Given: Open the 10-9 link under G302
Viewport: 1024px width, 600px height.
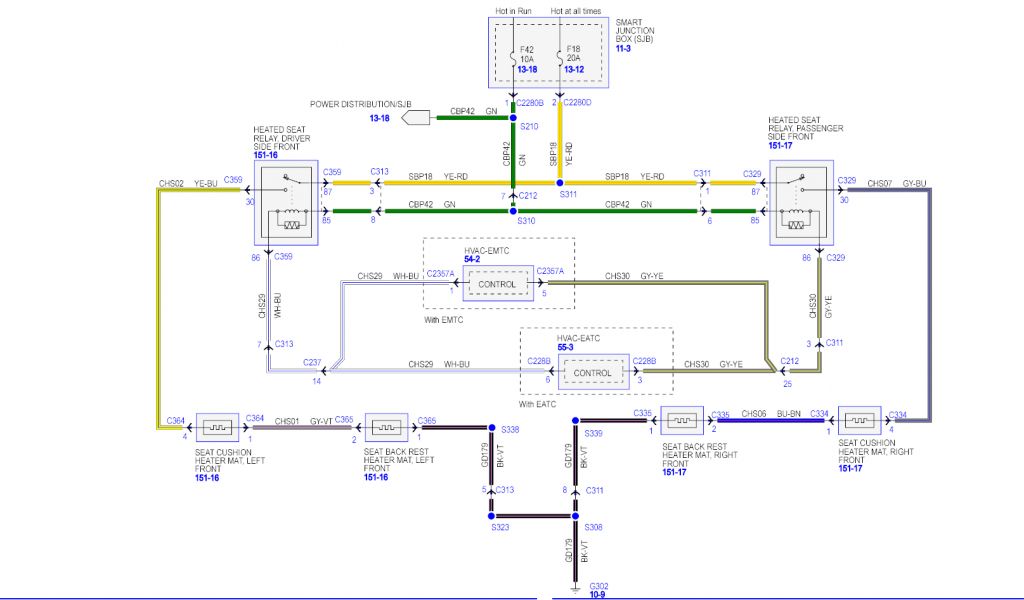Looking at the screenshot, I should (599, 594).
